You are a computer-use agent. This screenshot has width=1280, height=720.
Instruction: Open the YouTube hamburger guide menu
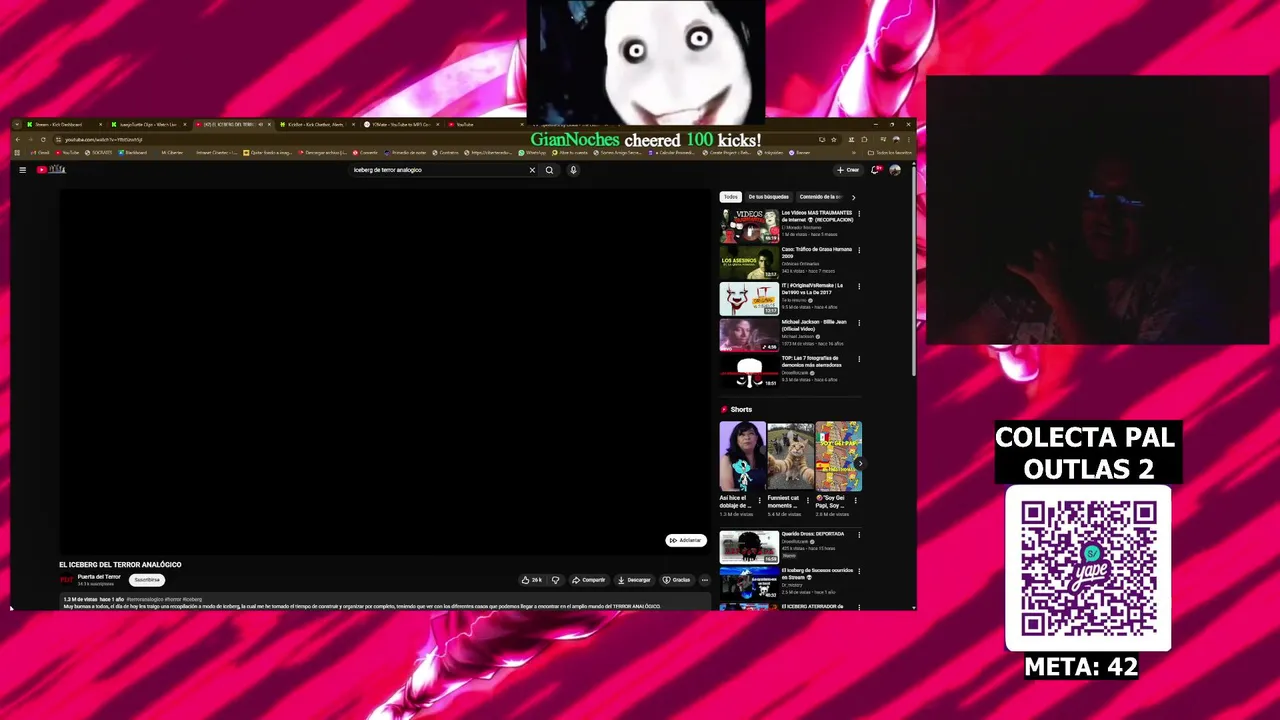(22, 170)
